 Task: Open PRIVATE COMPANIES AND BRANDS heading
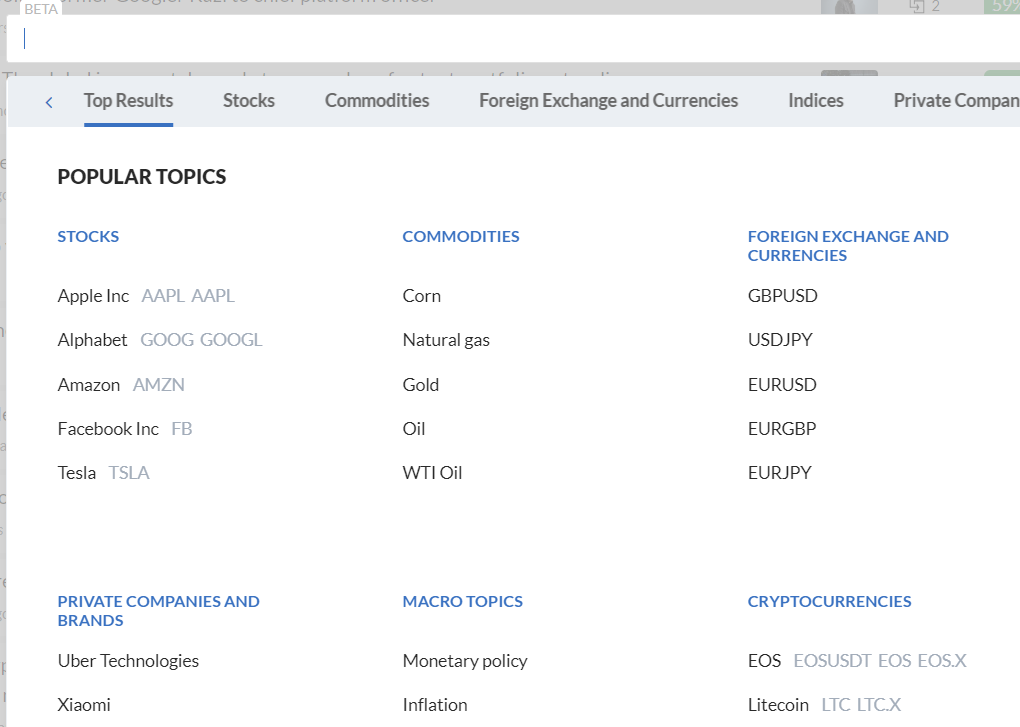click(158, 611)
